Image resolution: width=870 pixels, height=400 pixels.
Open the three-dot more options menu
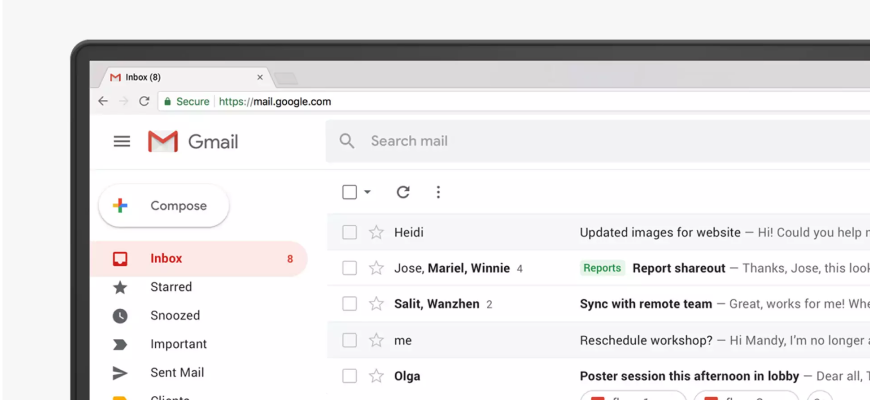click(438, 192)
